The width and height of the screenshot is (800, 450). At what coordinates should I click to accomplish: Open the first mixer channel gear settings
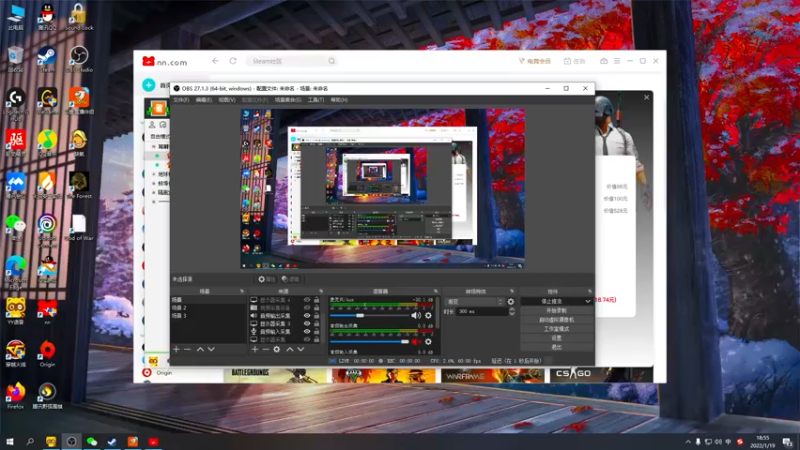[428, 316]
